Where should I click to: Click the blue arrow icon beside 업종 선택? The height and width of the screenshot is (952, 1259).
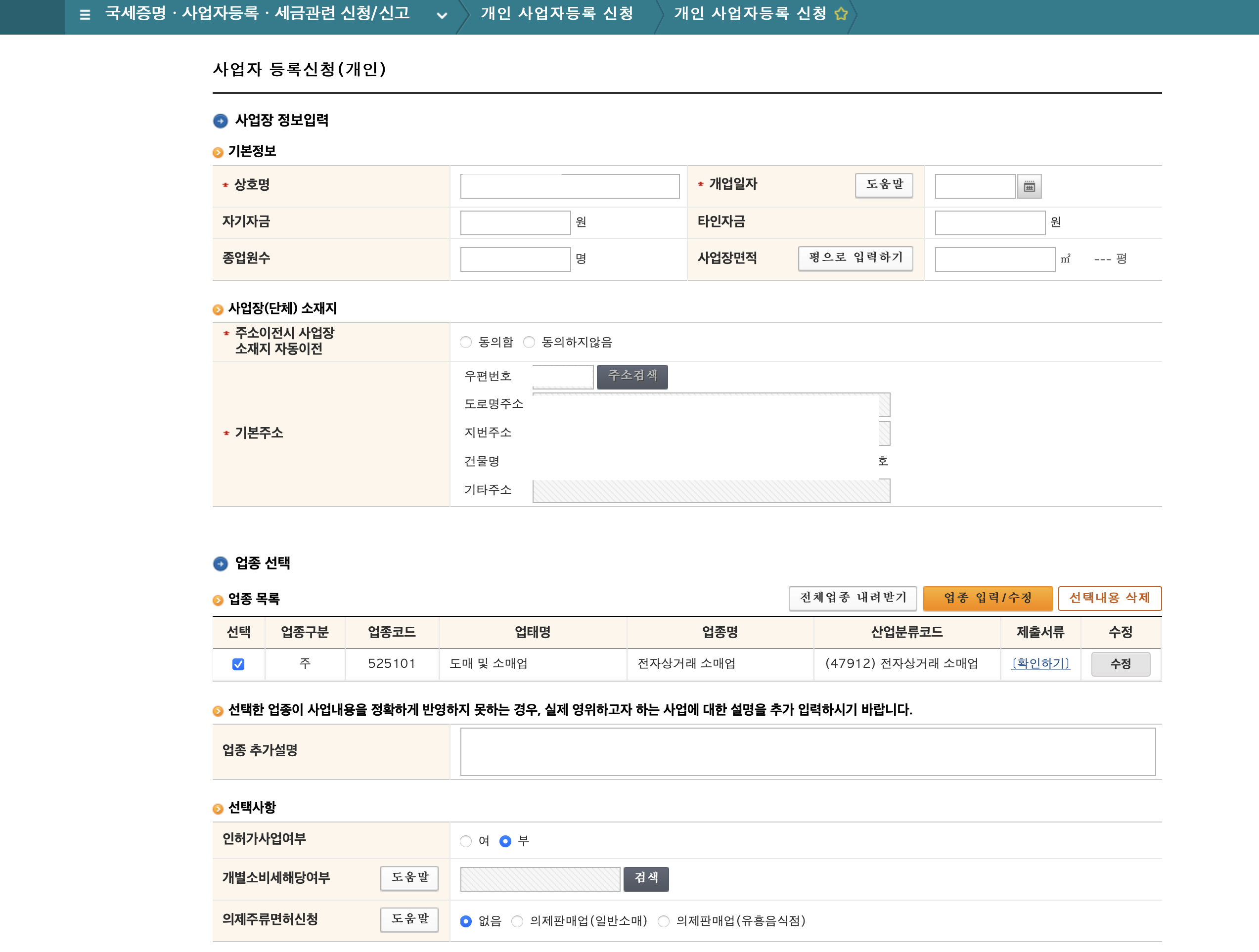coord(220,563)
